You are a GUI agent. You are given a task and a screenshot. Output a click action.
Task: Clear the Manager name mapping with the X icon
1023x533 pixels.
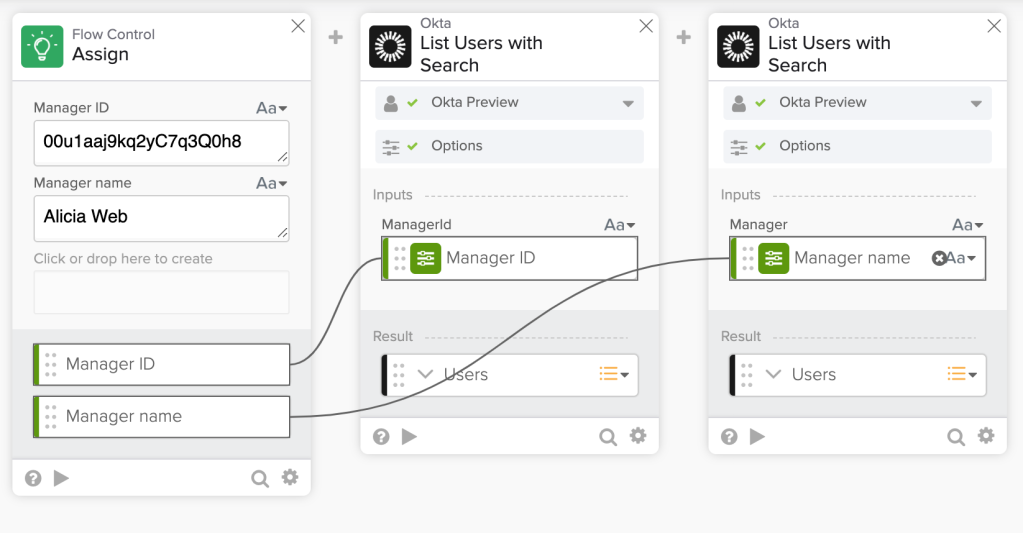coord(939,258)
